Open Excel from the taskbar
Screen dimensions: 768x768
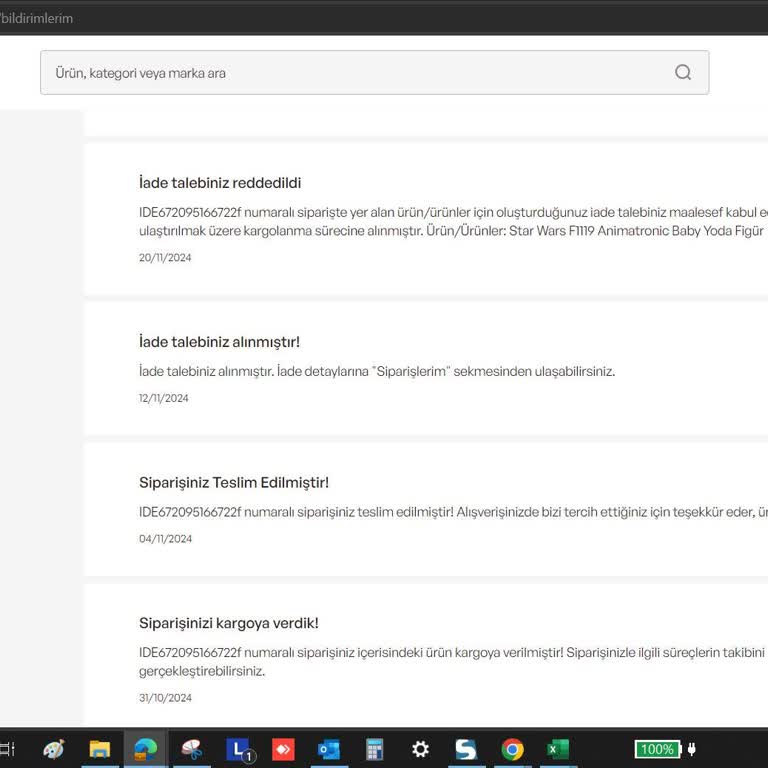pyautogui.click(x=558, y=749)
